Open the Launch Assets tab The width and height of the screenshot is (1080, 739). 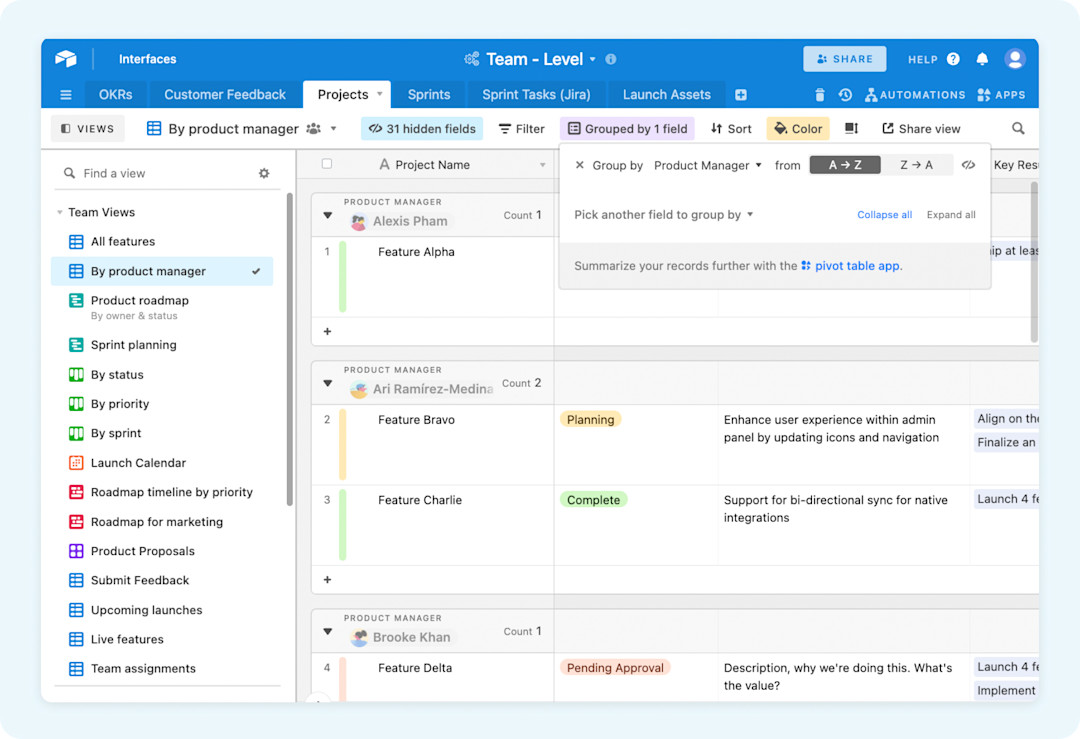[666, 94]
